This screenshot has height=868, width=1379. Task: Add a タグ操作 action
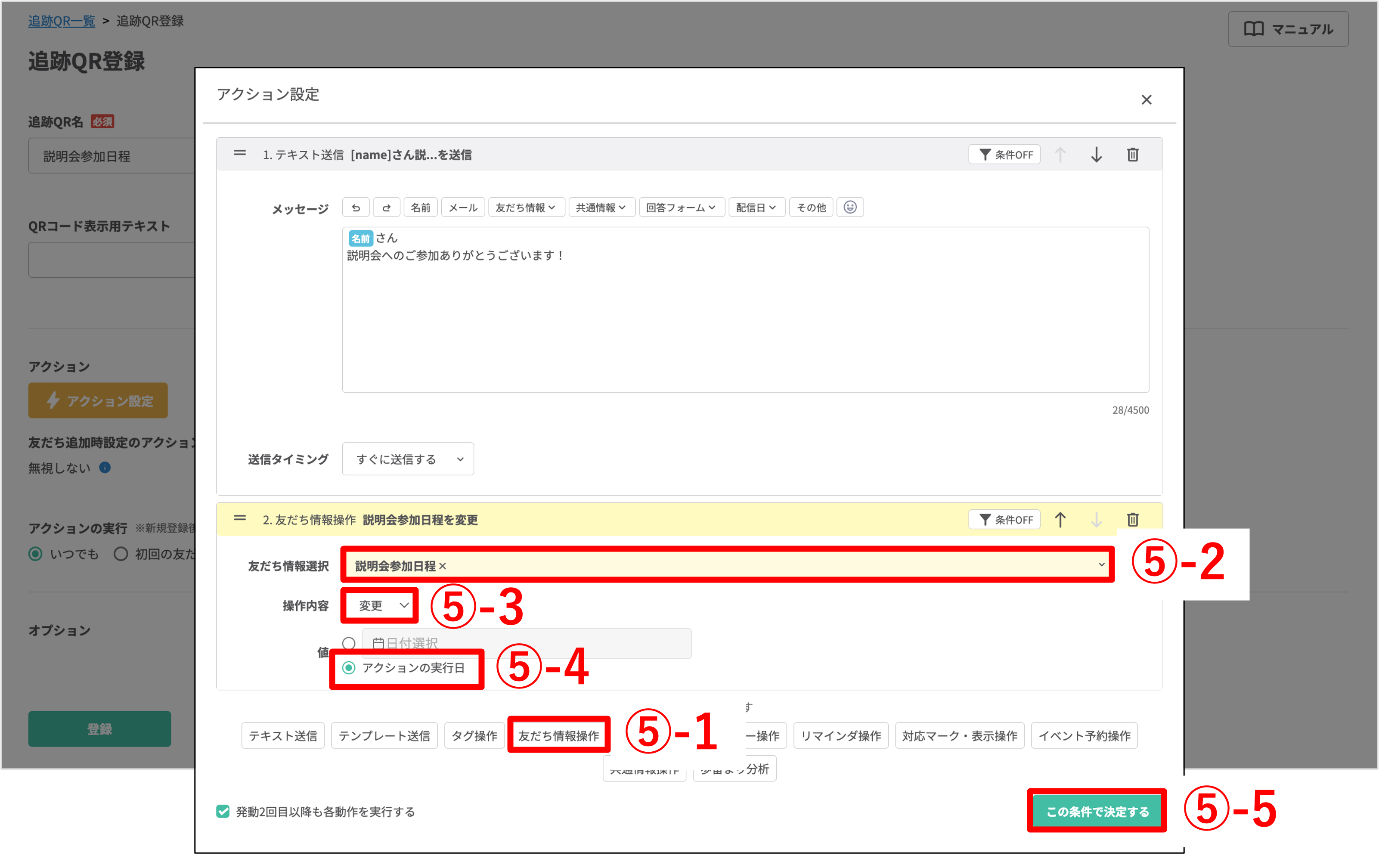pos(474,736)
